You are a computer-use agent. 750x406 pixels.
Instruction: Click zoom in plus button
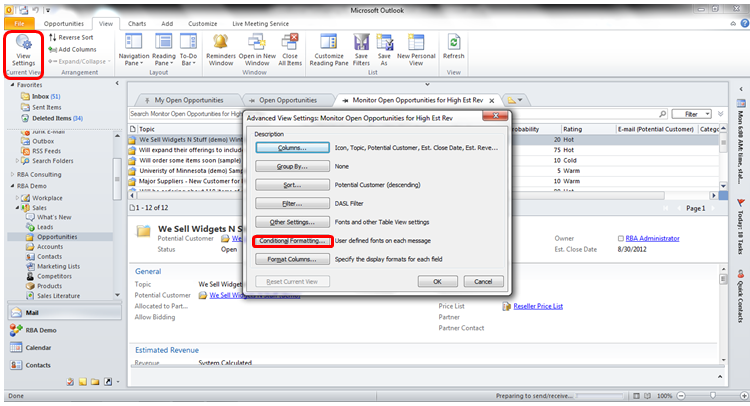[744, 395]
